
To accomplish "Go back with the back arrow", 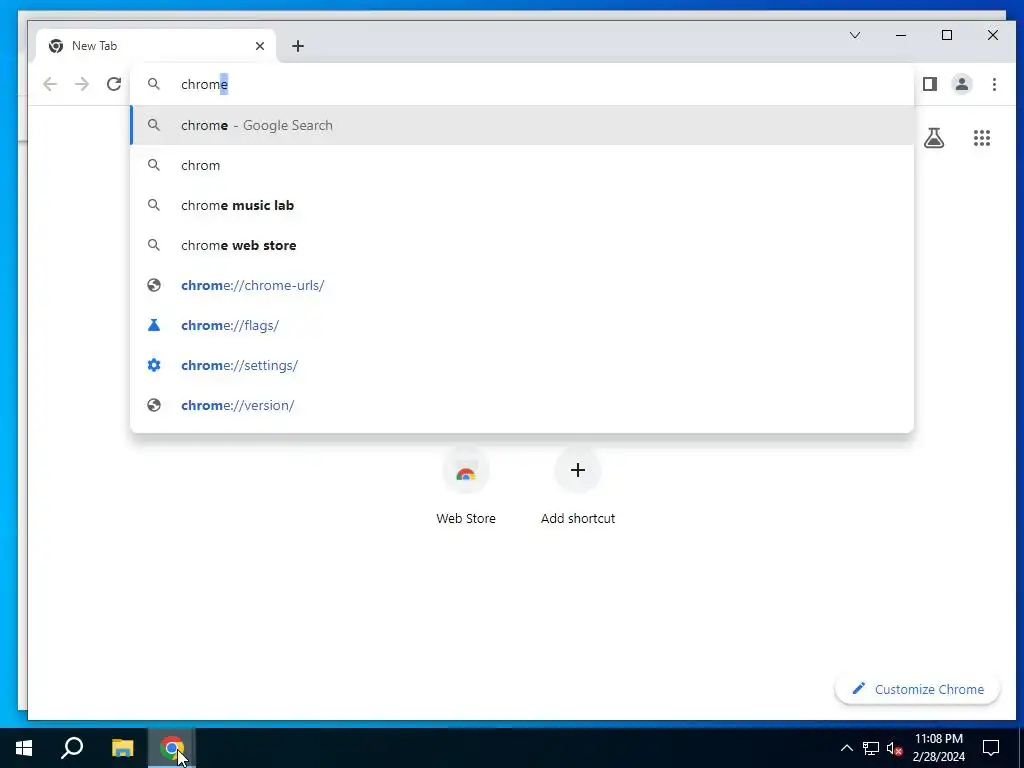I will (x=50, y=84).
